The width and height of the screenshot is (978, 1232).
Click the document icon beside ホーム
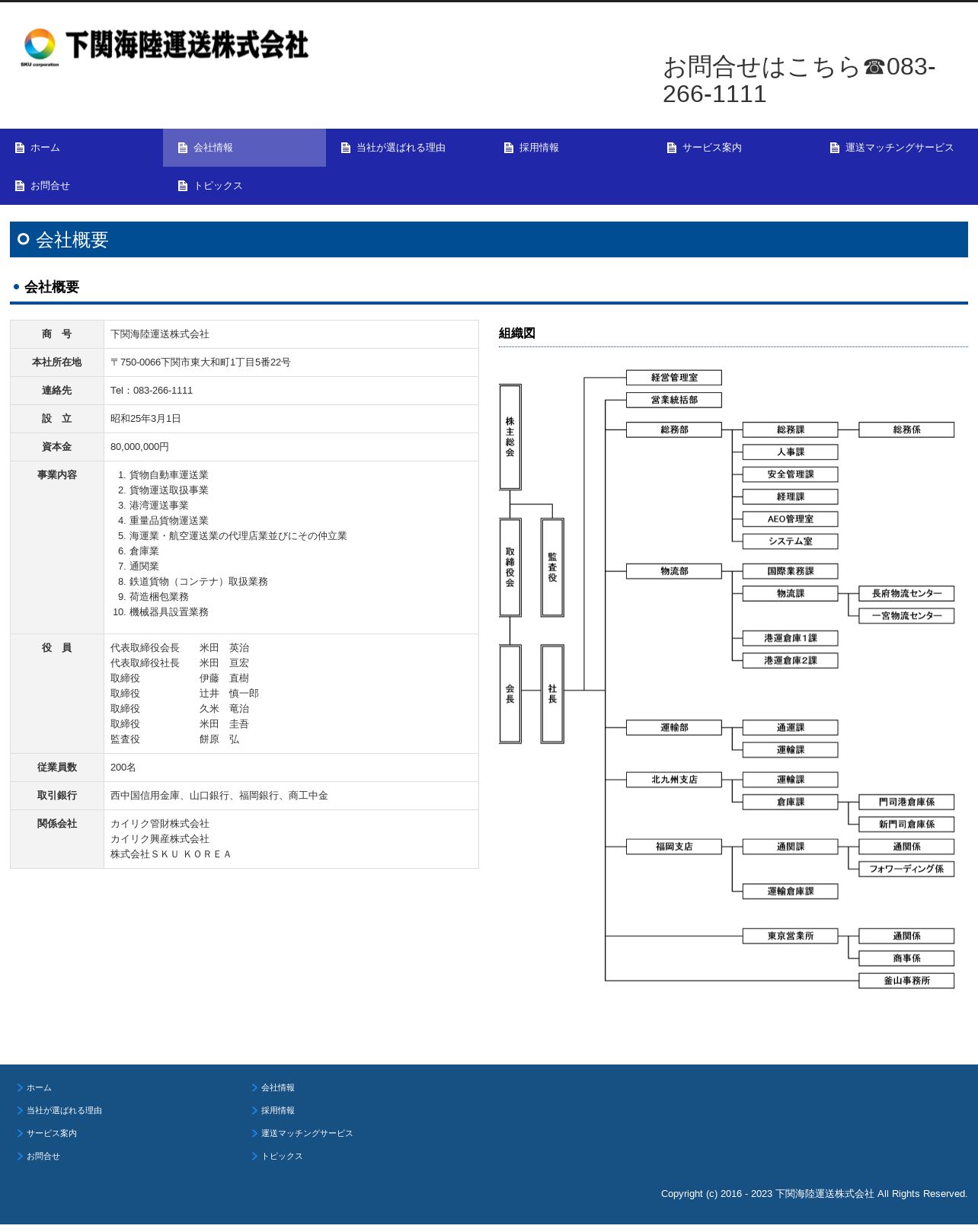(20, 148)
